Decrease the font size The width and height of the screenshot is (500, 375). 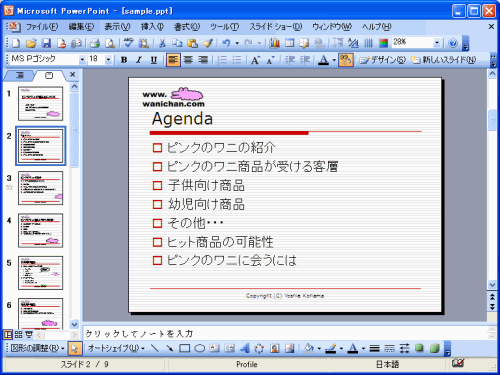coord(270,60)
